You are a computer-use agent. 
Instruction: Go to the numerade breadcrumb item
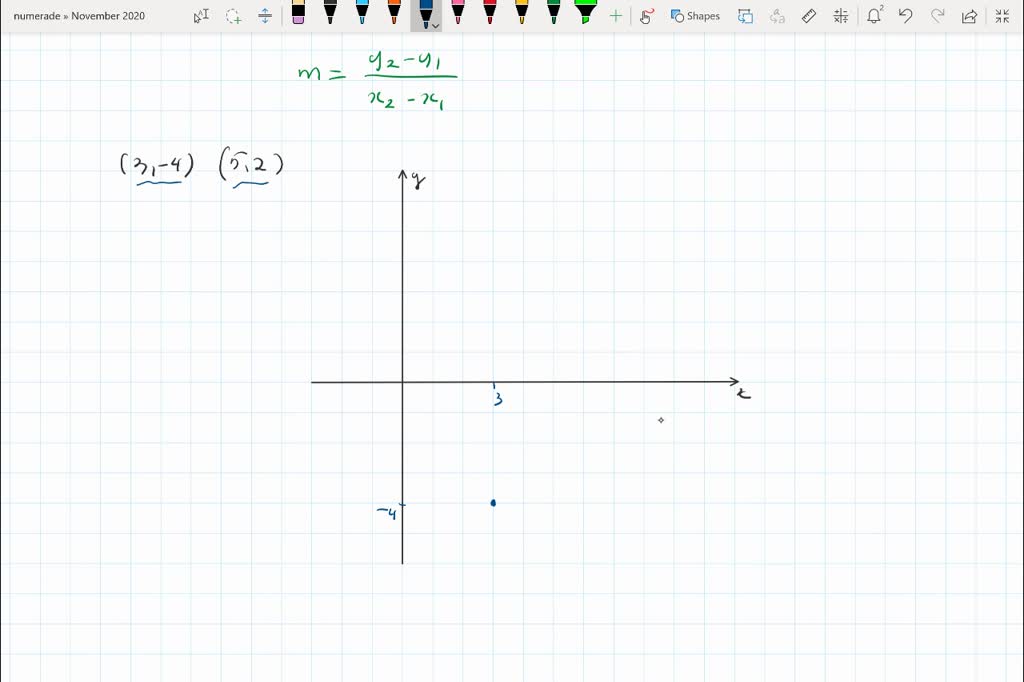(34, 15)
